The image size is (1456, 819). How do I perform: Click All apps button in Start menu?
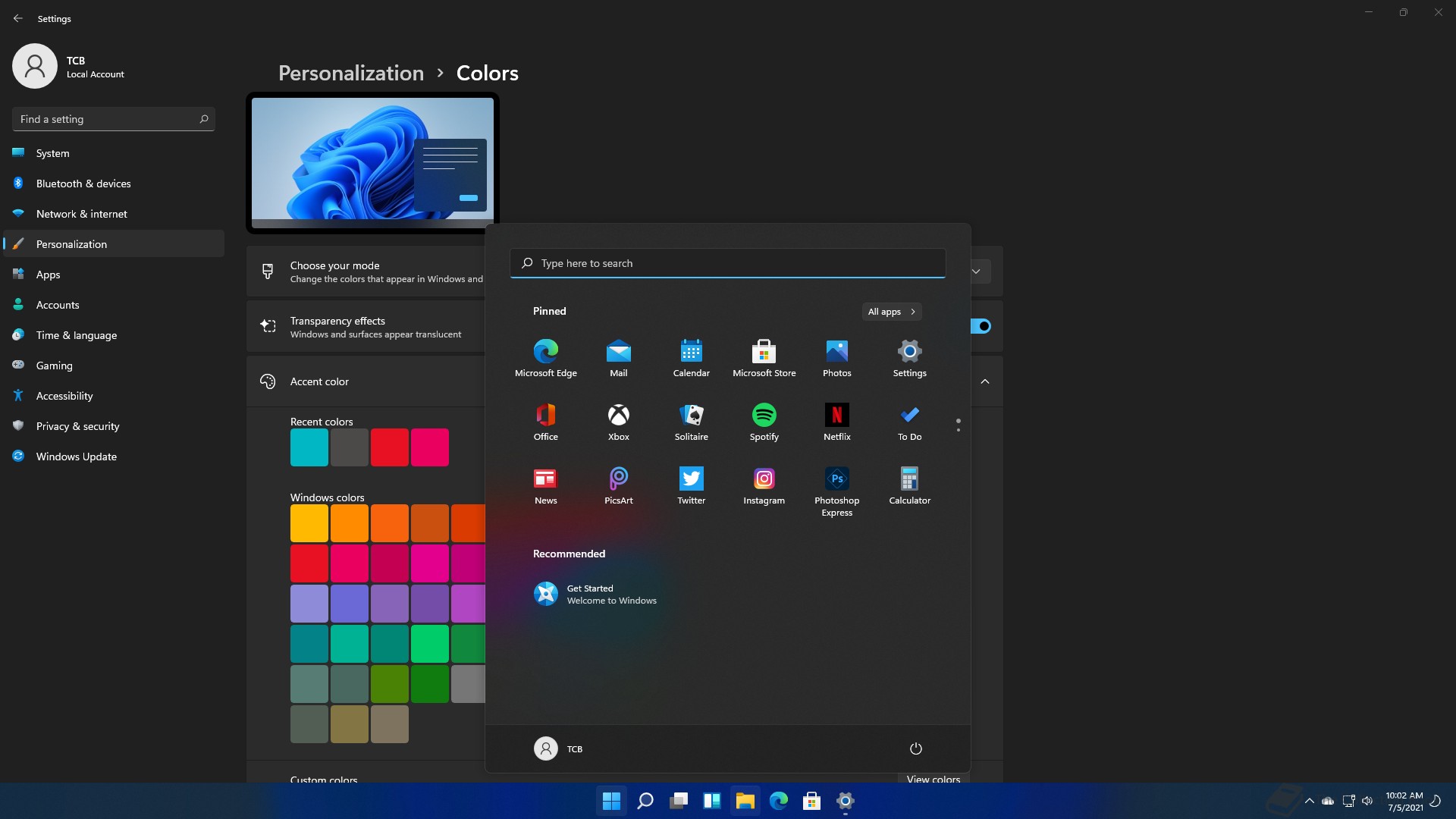(x=892, y=312)
